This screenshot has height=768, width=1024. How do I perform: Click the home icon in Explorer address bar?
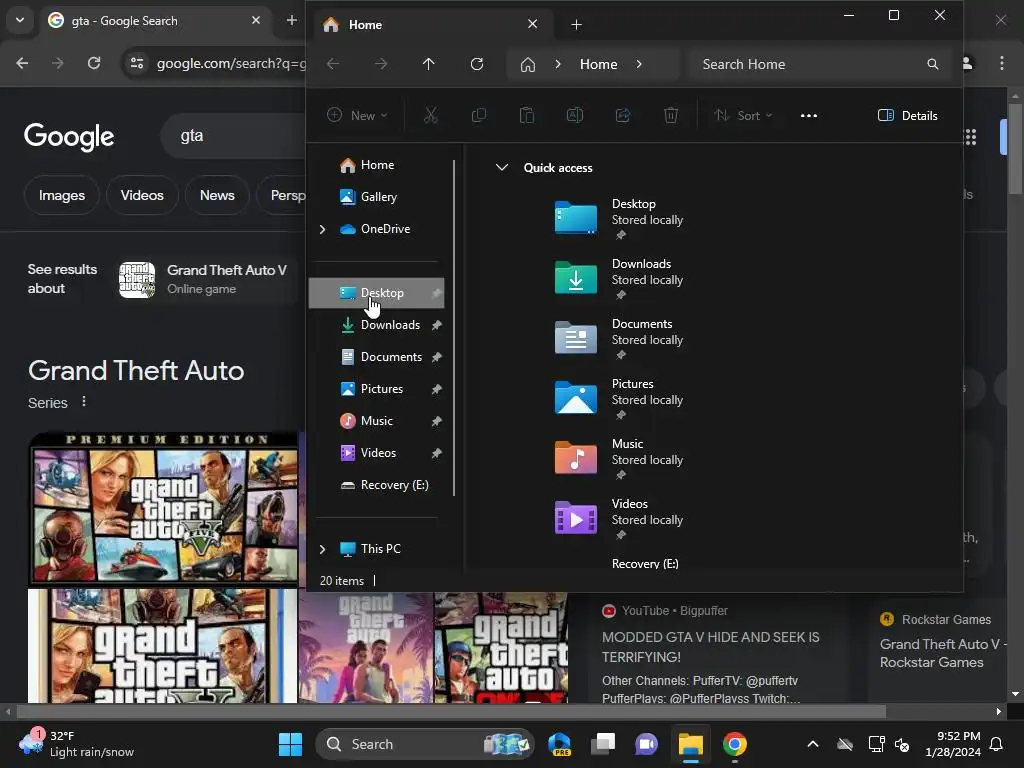pyautogui.click(x=528, y=65)
